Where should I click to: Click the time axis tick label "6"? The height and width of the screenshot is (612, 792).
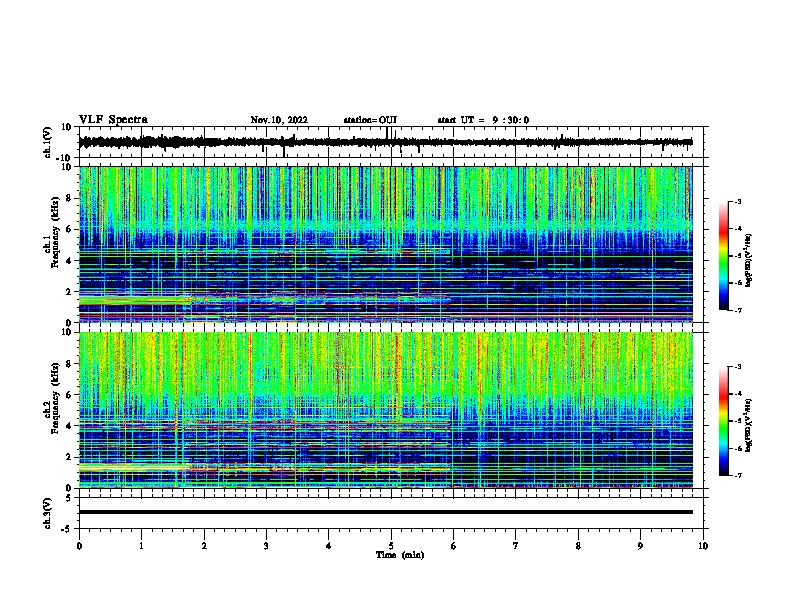coord(454,546)
